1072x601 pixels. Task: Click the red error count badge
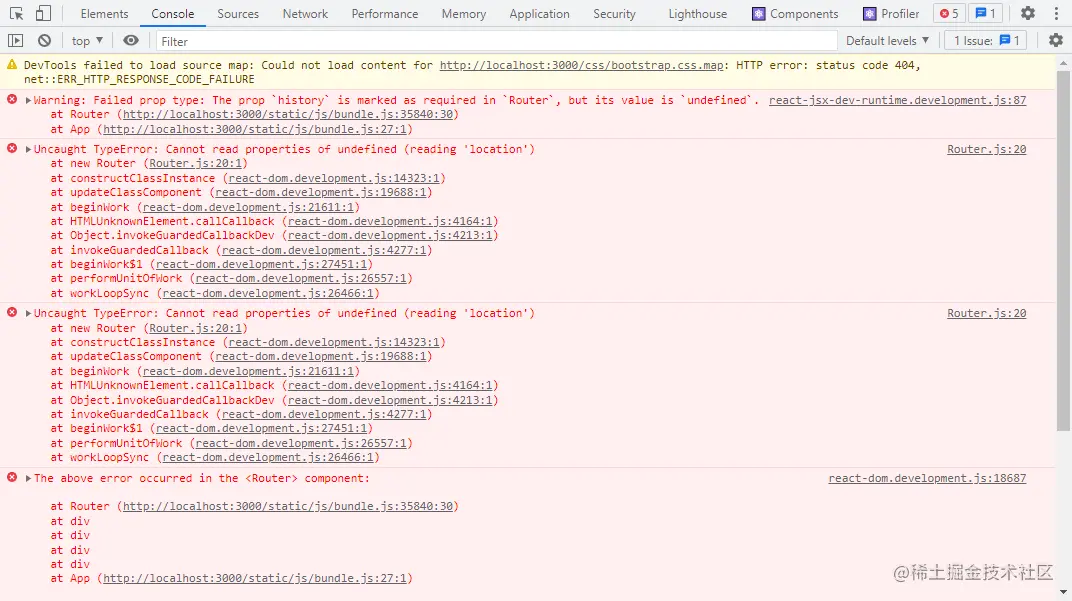coord(949,14)
